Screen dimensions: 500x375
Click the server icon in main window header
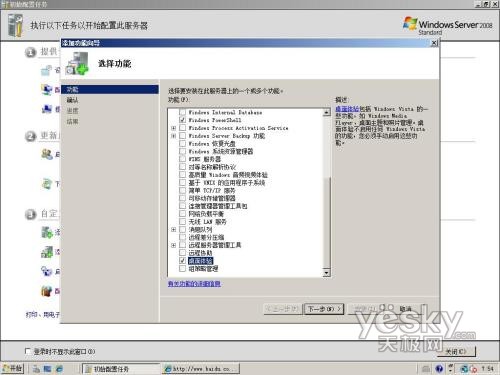point(16,25)
